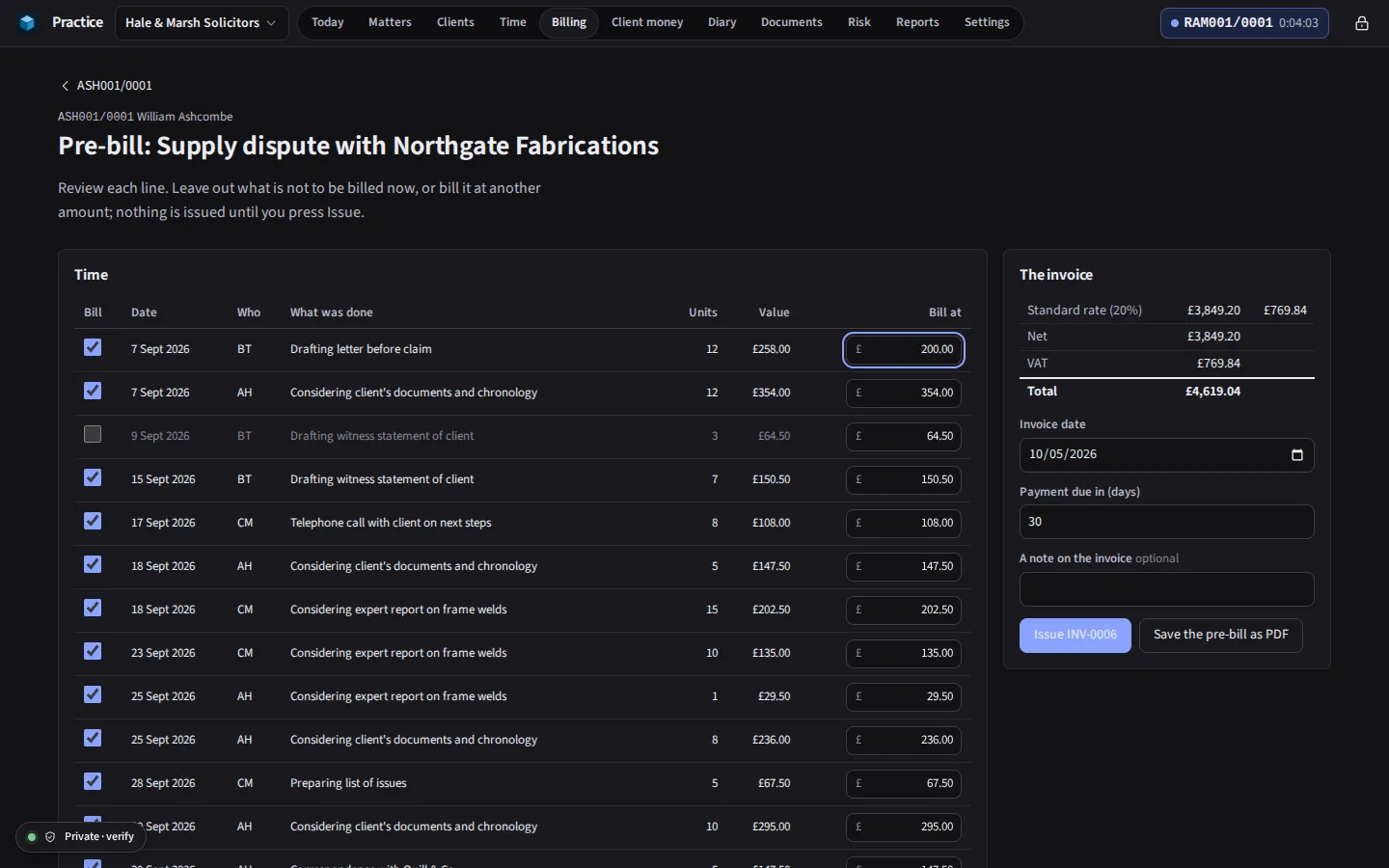Screen dimensions: 1389x868
Task: Click Bill at field showing 108.00
Action: [x=904, y=524]
